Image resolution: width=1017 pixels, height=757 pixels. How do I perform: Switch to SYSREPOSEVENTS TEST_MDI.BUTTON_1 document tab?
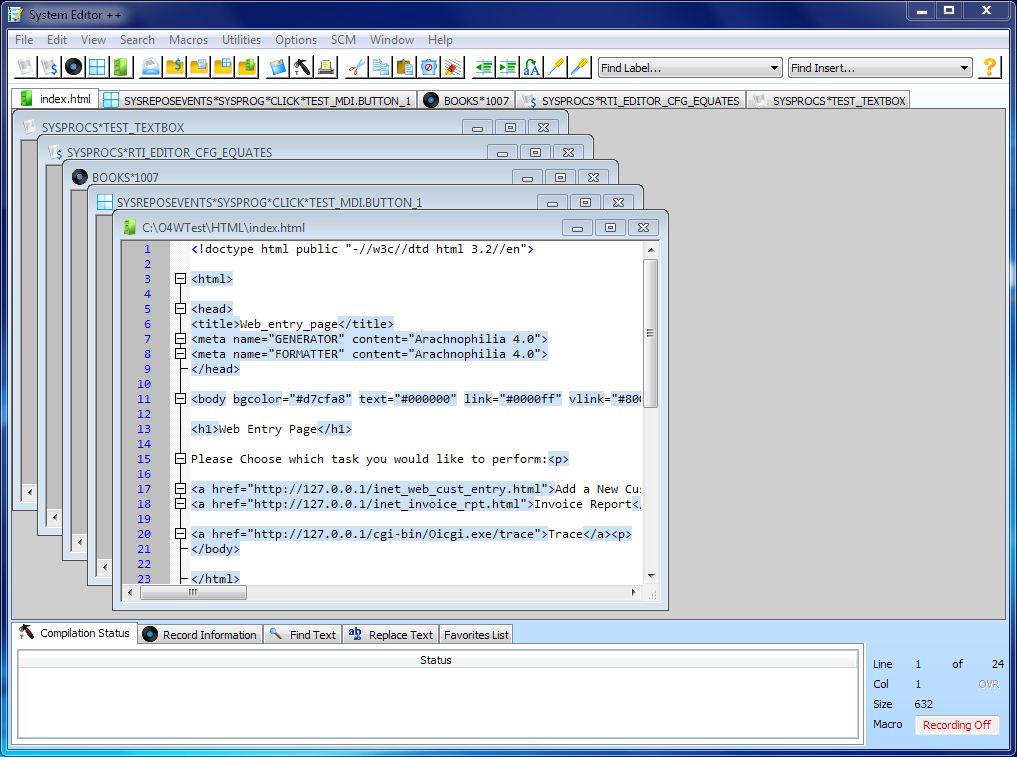(257, 100)
